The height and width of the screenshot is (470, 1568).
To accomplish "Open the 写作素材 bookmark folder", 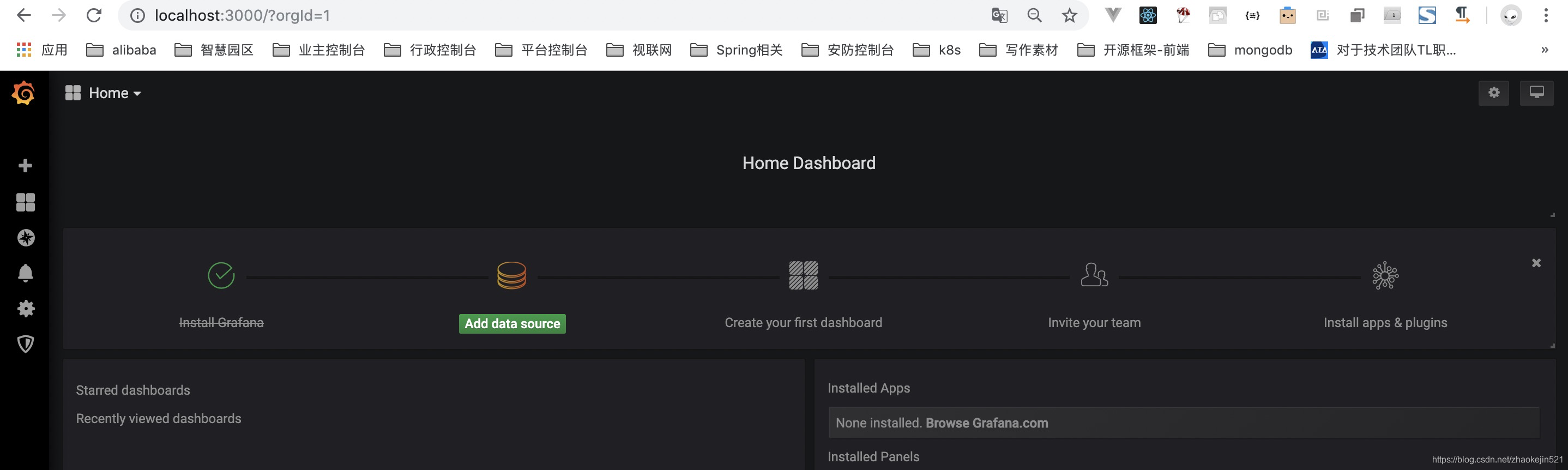I will (1019, 50).
